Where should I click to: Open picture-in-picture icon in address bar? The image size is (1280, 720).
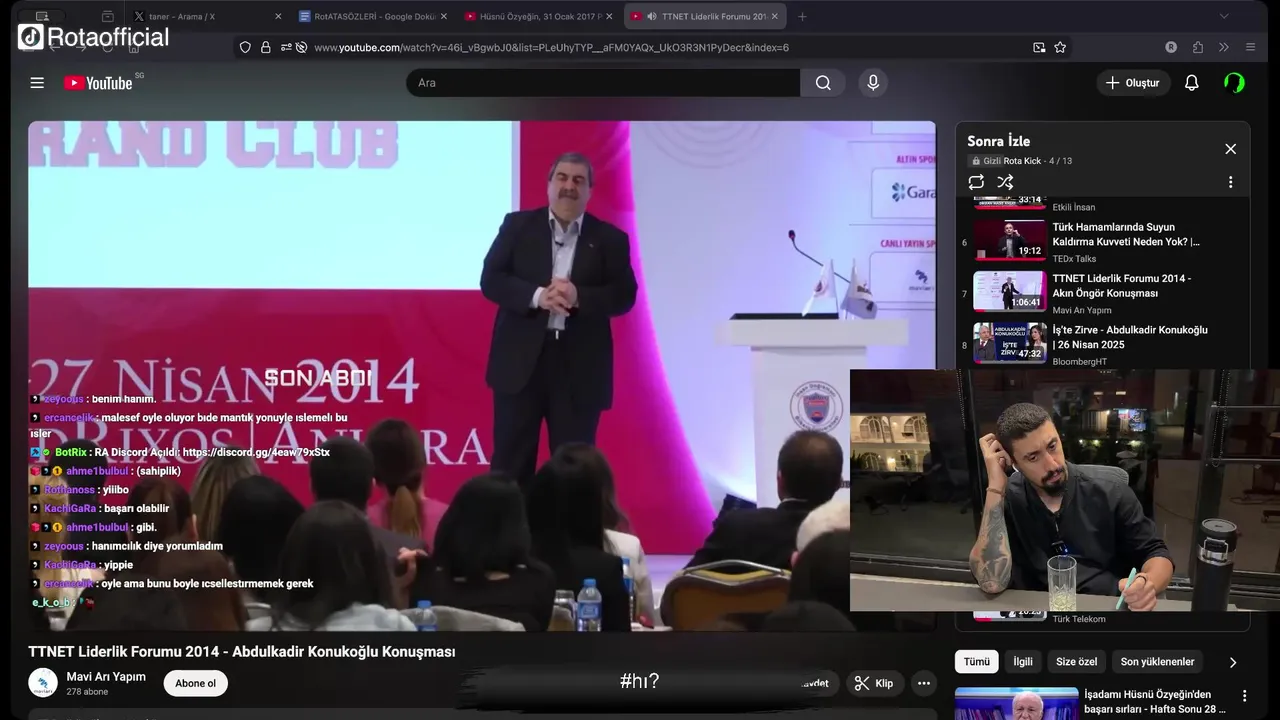pyautogui.click(x=1039, y=47)
